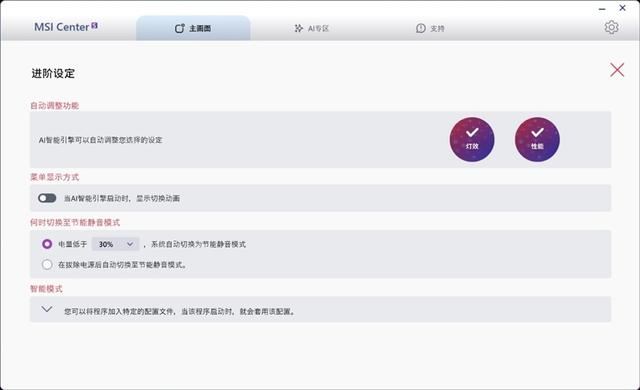Open the 30% battery threshold dropdown
Image resolution: width=640 pixels, height=390 pixels.
pos(116,244)
